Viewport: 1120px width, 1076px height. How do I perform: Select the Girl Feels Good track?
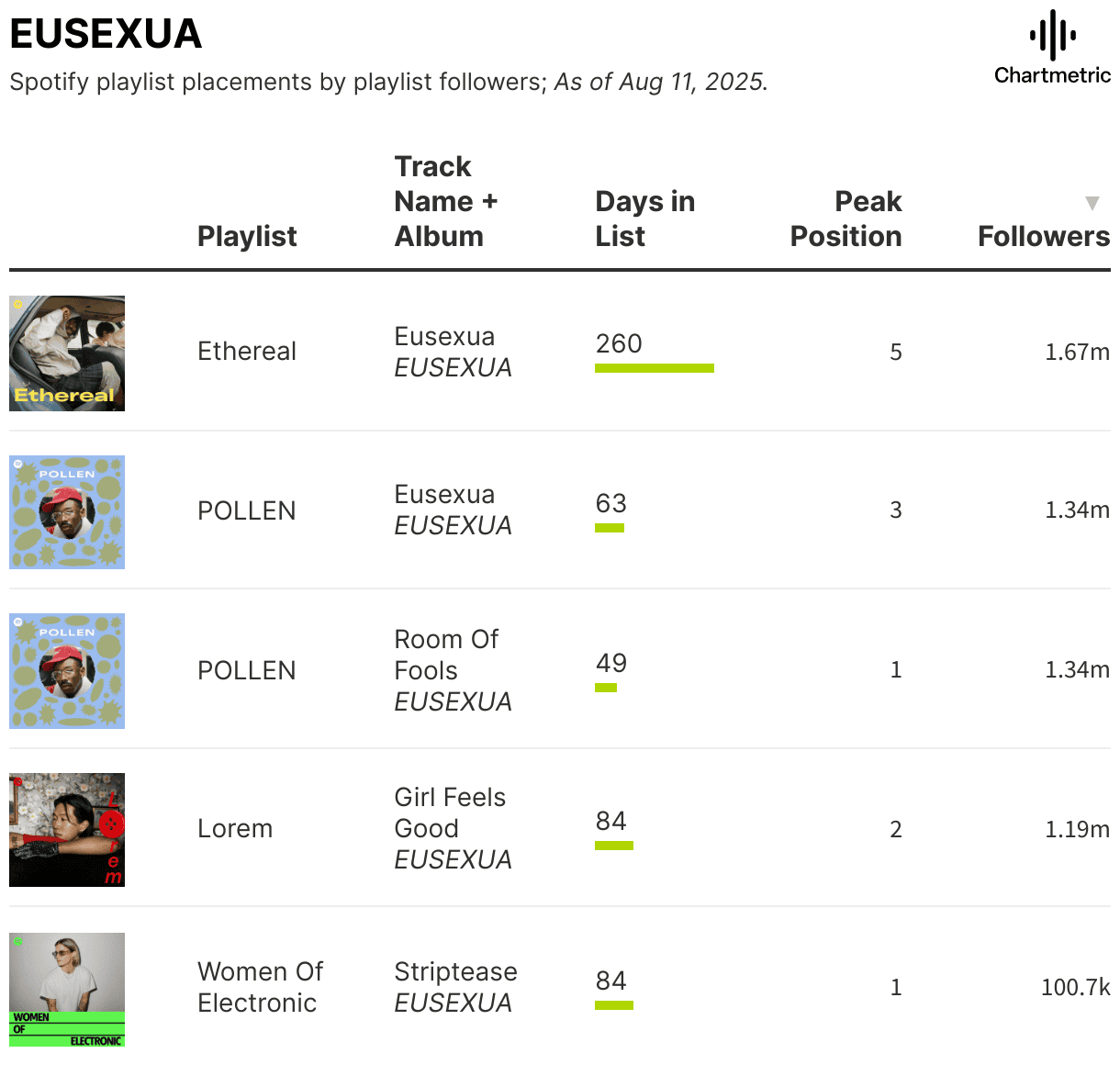(x=450, y=813)
